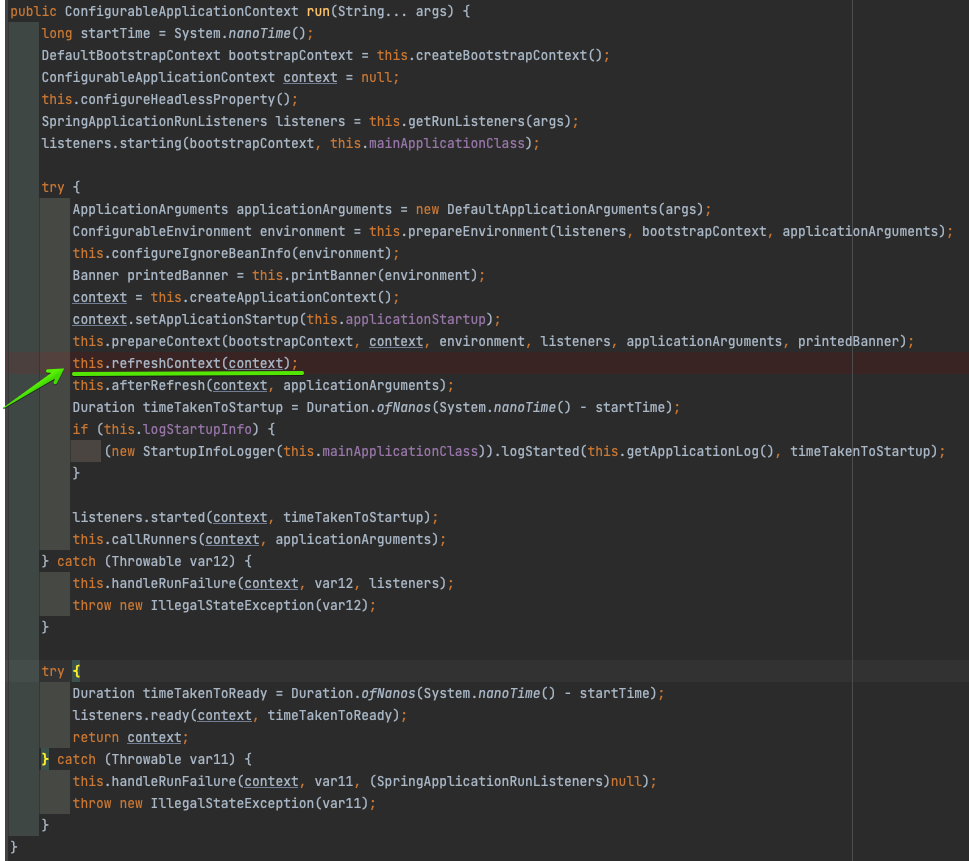This screenshot has width=969, height=861.
Task: Click createBootstrapContext method call
Action: [501, 55]
